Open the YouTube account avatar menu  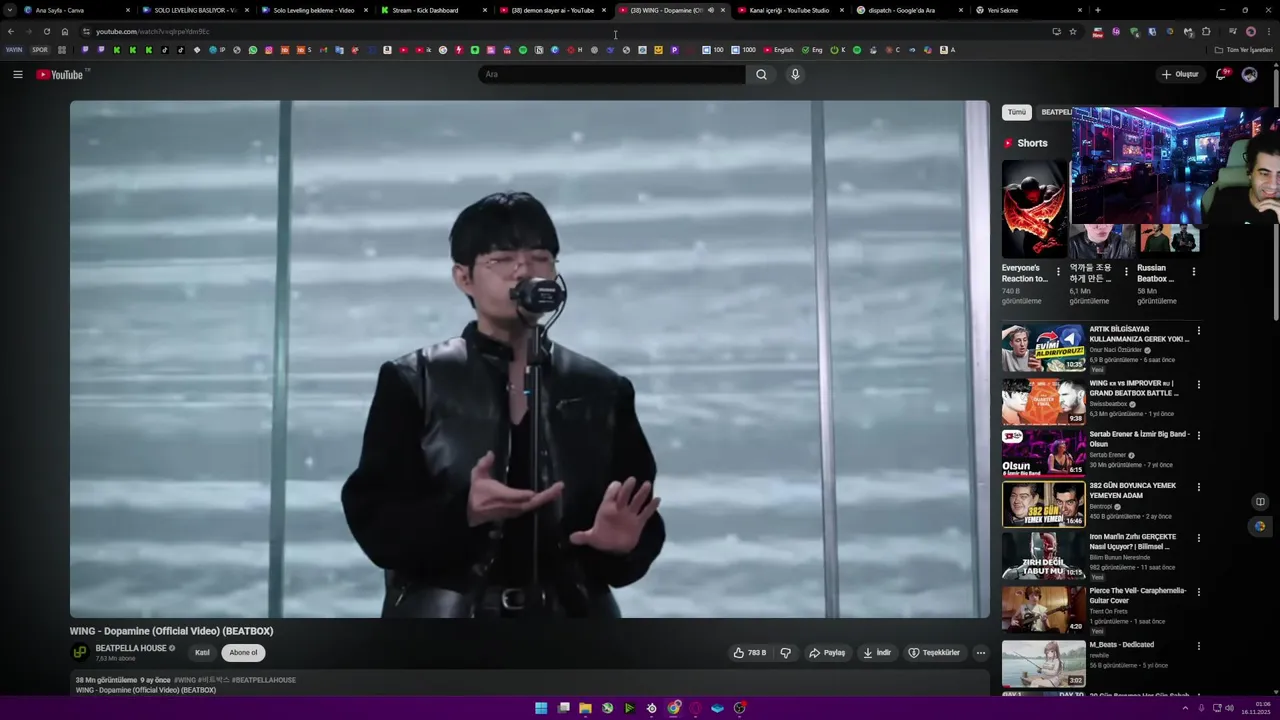(1249, 74)
